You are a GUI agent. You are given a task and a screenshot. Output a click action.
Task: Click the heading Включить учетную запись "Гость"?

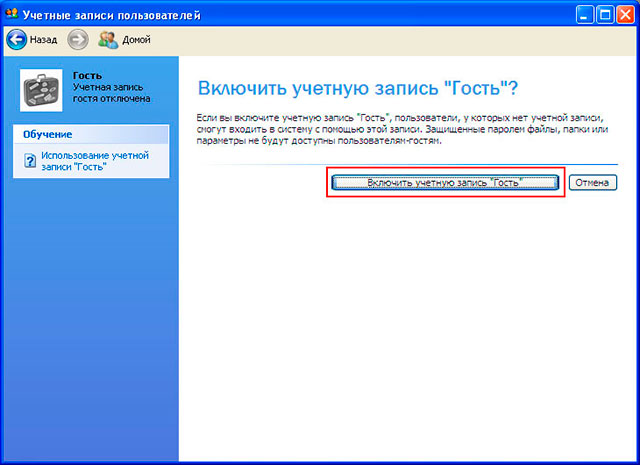[x=358, y=88]
